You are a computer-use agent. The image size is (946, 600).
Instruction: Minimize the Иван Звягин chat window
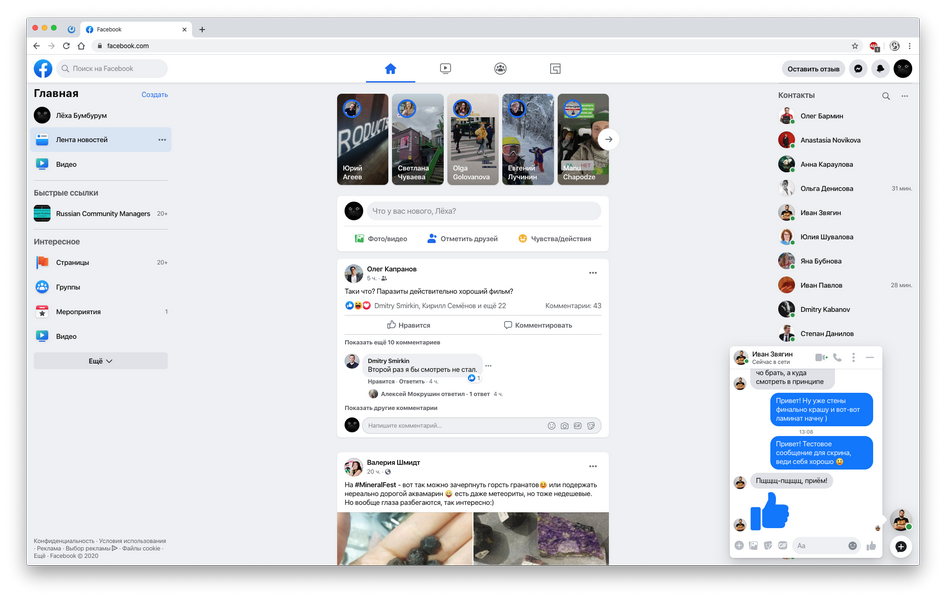869,358
